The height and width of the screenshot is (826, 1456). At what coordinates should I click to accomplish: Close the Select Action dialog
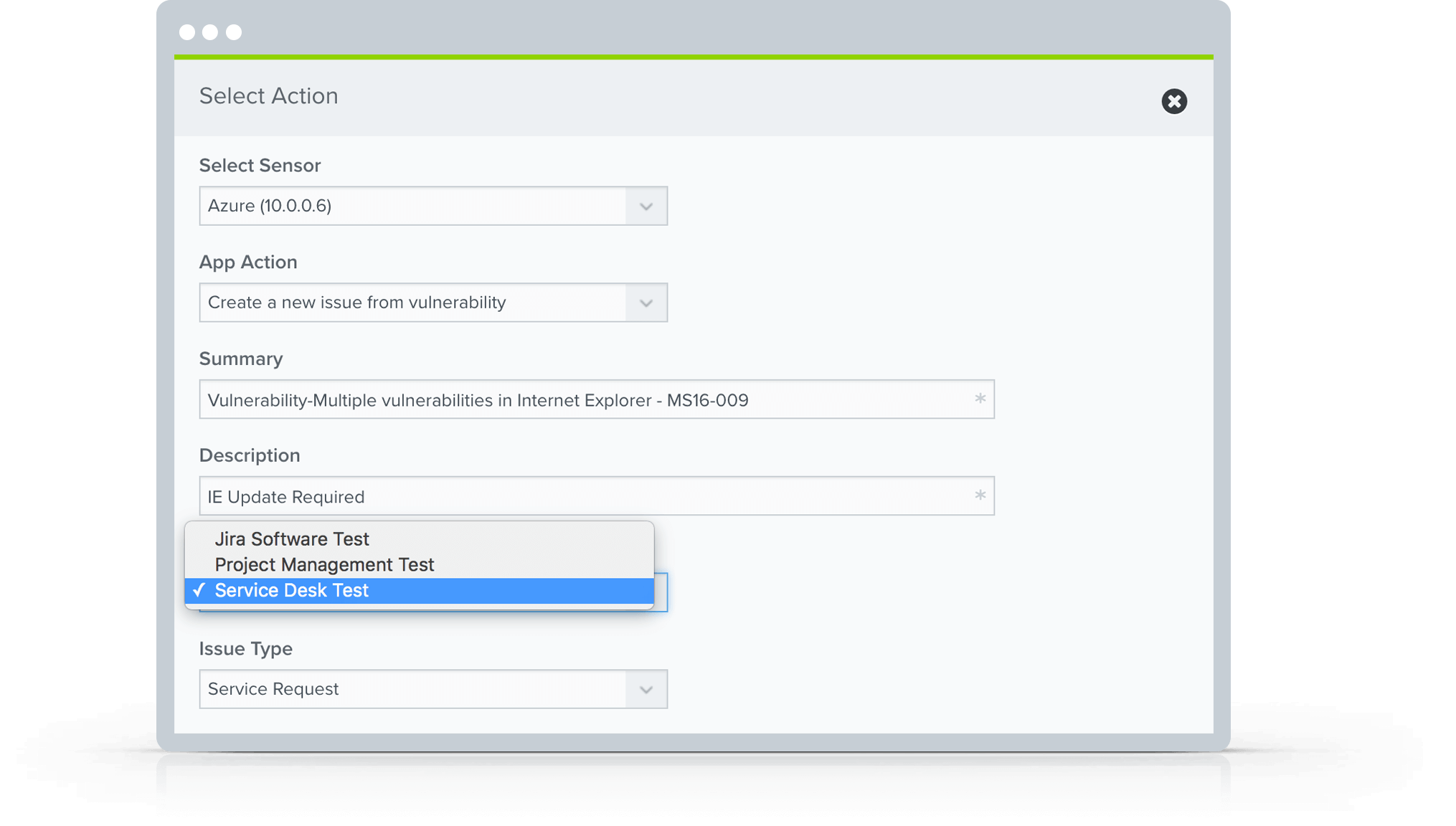(x=1174, y=101)
